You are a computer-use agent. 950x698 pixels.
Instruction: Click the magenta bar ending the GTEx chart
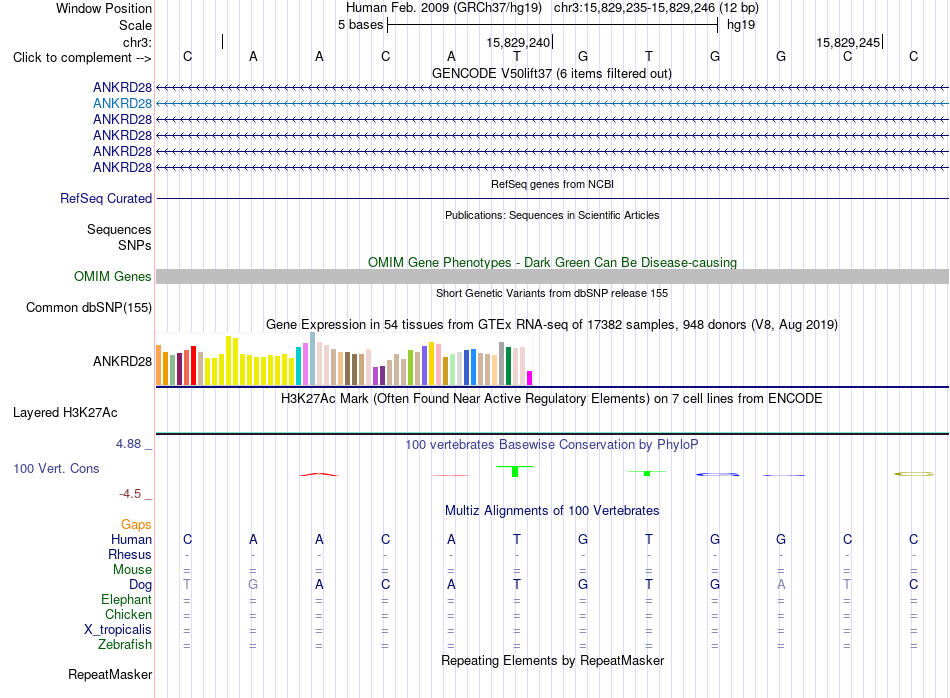click(x=530, y=378)
